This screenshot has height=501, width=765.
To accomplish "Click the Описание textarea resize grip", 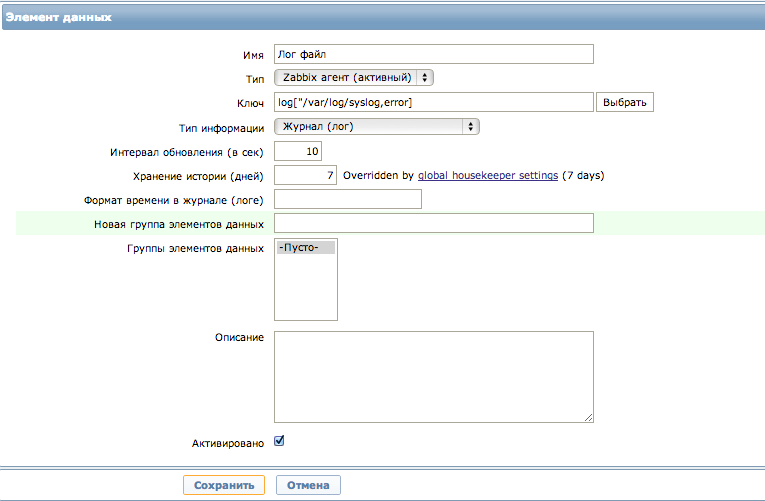I will tap(588, 417).
